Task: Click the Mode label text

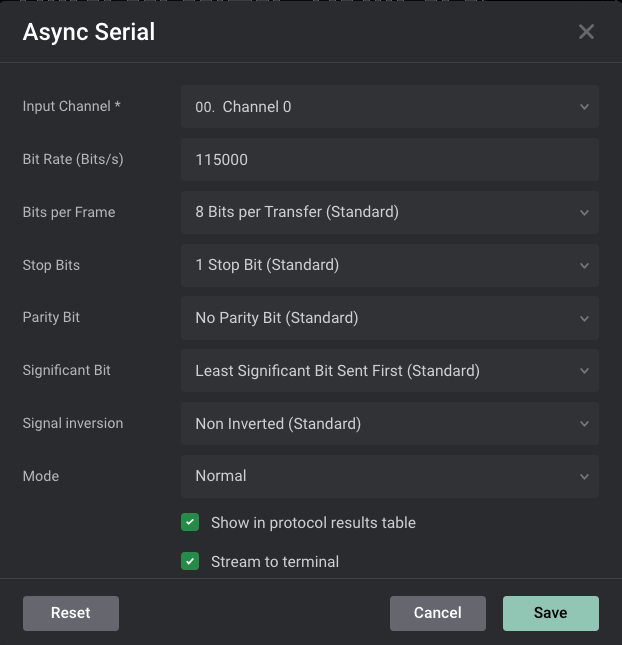Action: (x=41, y=476)
